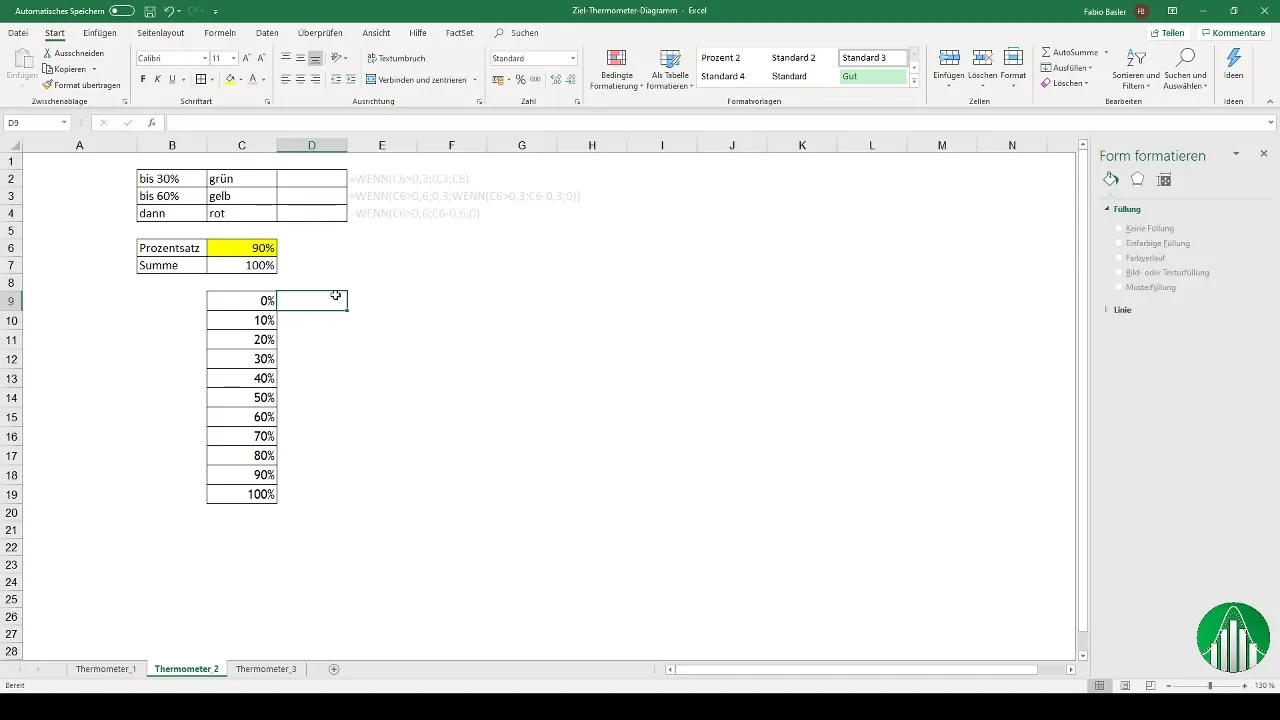Open Effects pentagon tab in pane
This screenshot has height=720, width=1280.
[1137, 180]
